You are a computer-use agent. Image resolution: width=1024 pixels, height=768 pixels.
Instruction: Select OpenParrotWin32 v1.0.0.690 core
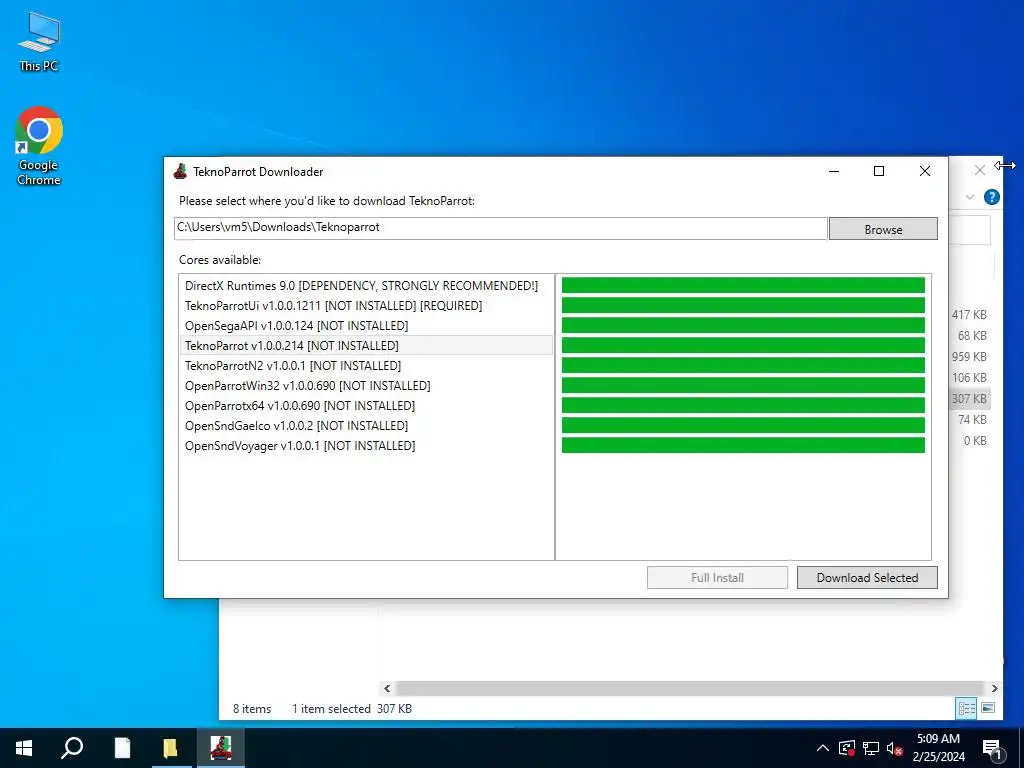(x=366, y=385)
